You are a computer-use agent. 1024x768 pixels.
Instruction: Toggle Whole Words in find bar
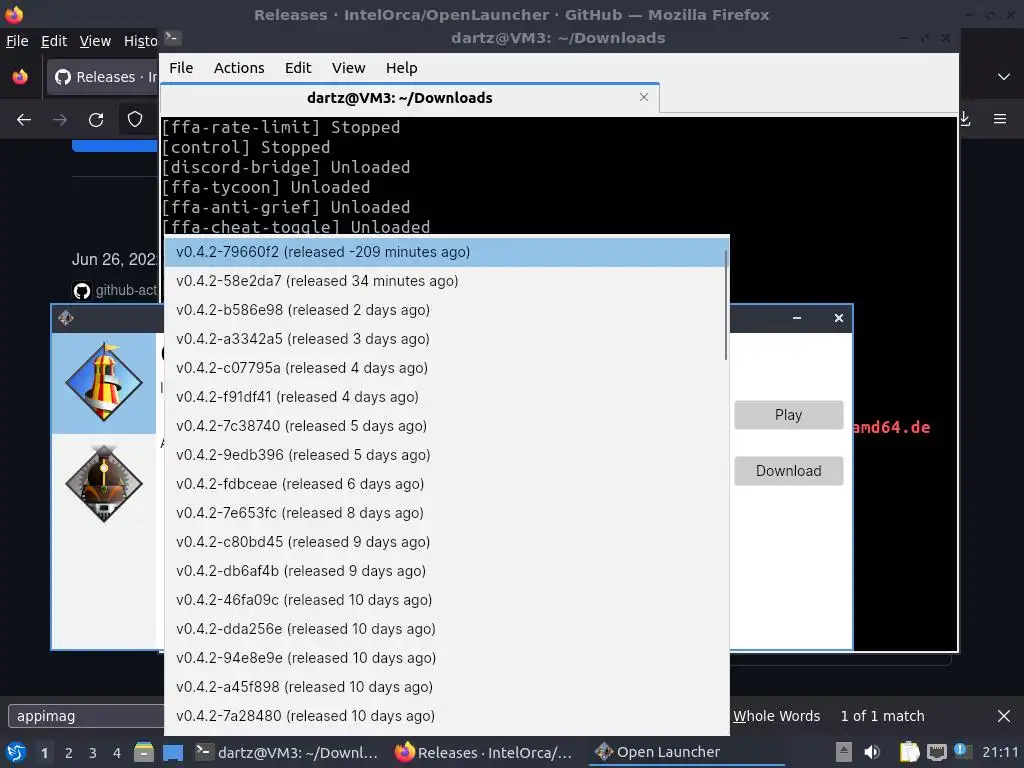click(x=776, y=716)
